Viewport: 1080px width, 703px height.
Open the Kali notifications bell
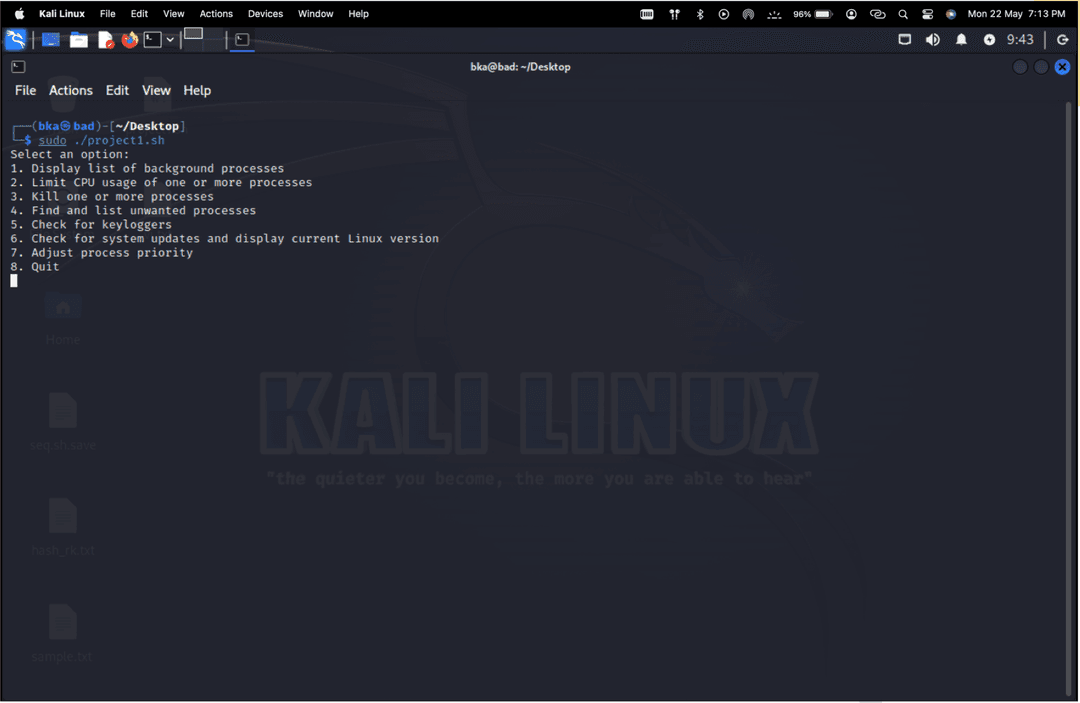(961, 40)
